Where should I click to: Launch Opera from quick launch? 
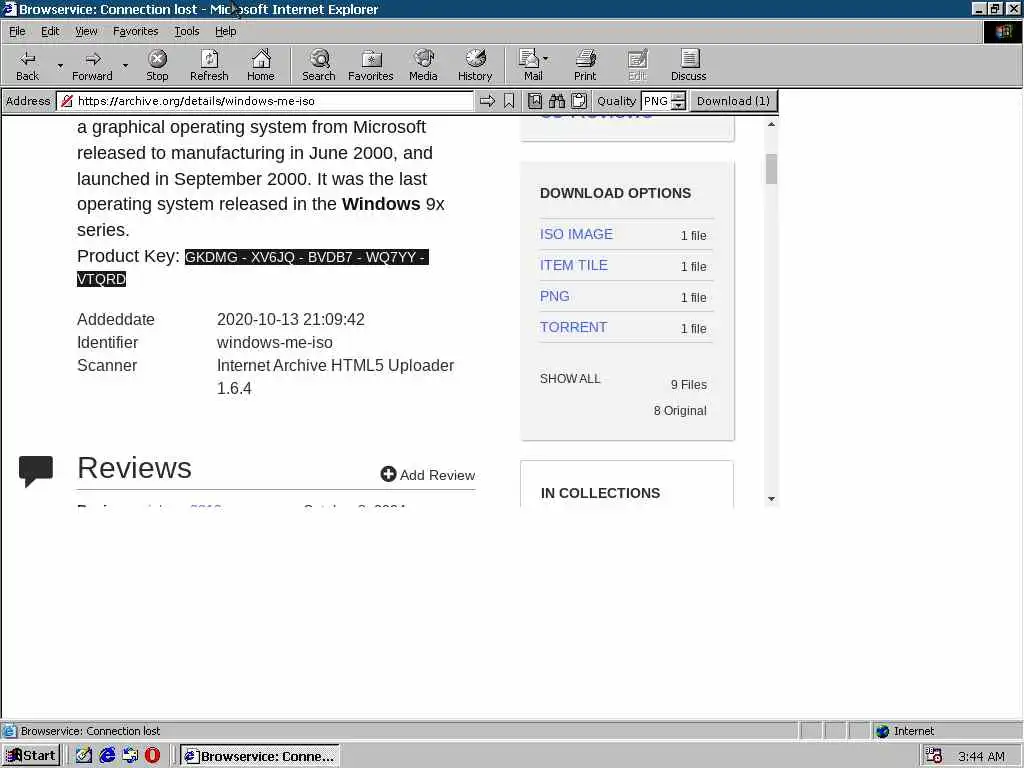tap(152, 756)
